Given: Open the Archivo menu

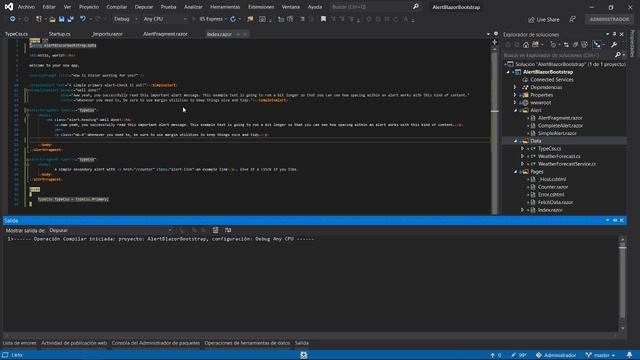Looking at the screenshot, I should (27, 7).
